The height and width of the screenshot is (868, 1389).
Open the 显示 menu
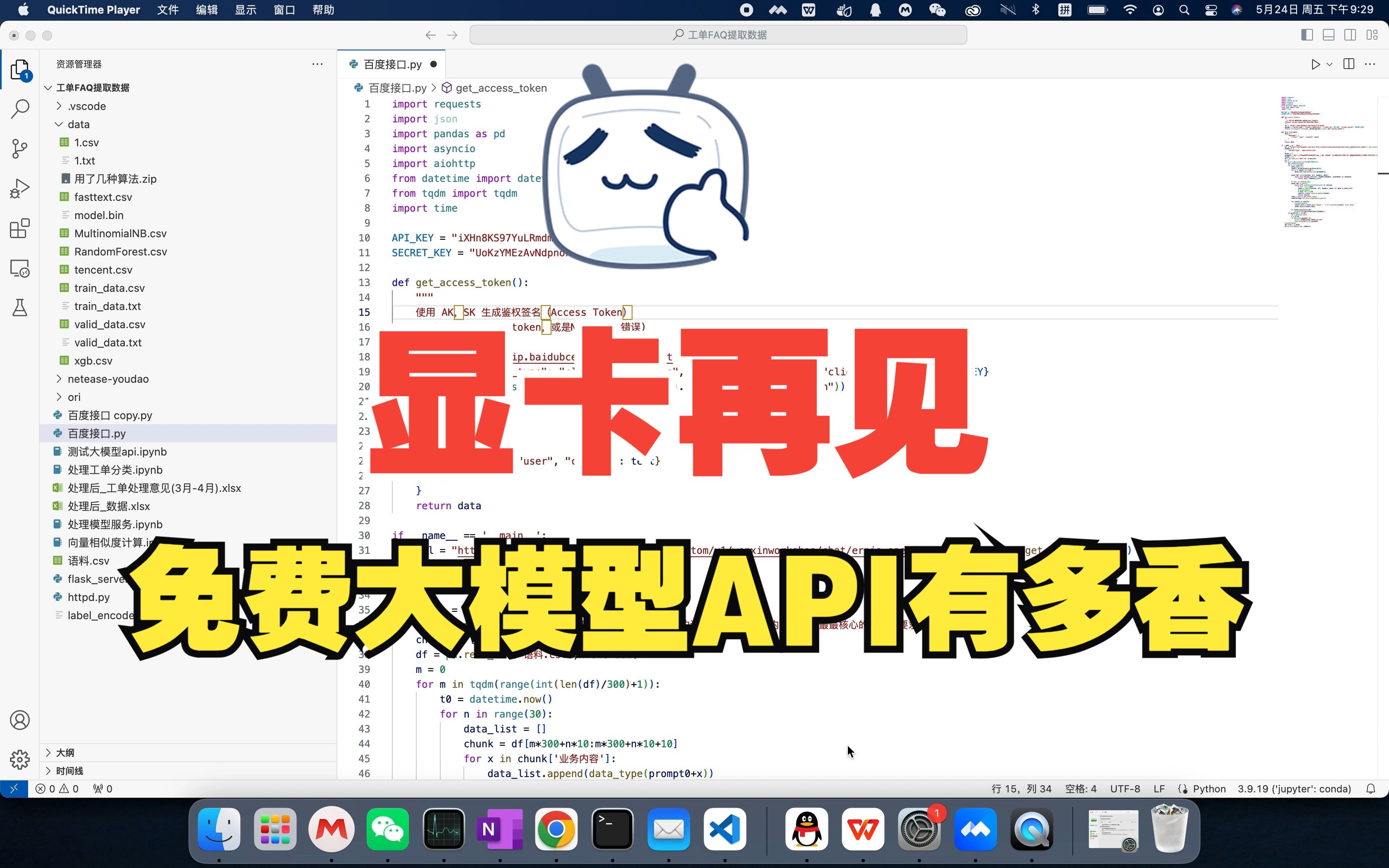coord(246,10)
